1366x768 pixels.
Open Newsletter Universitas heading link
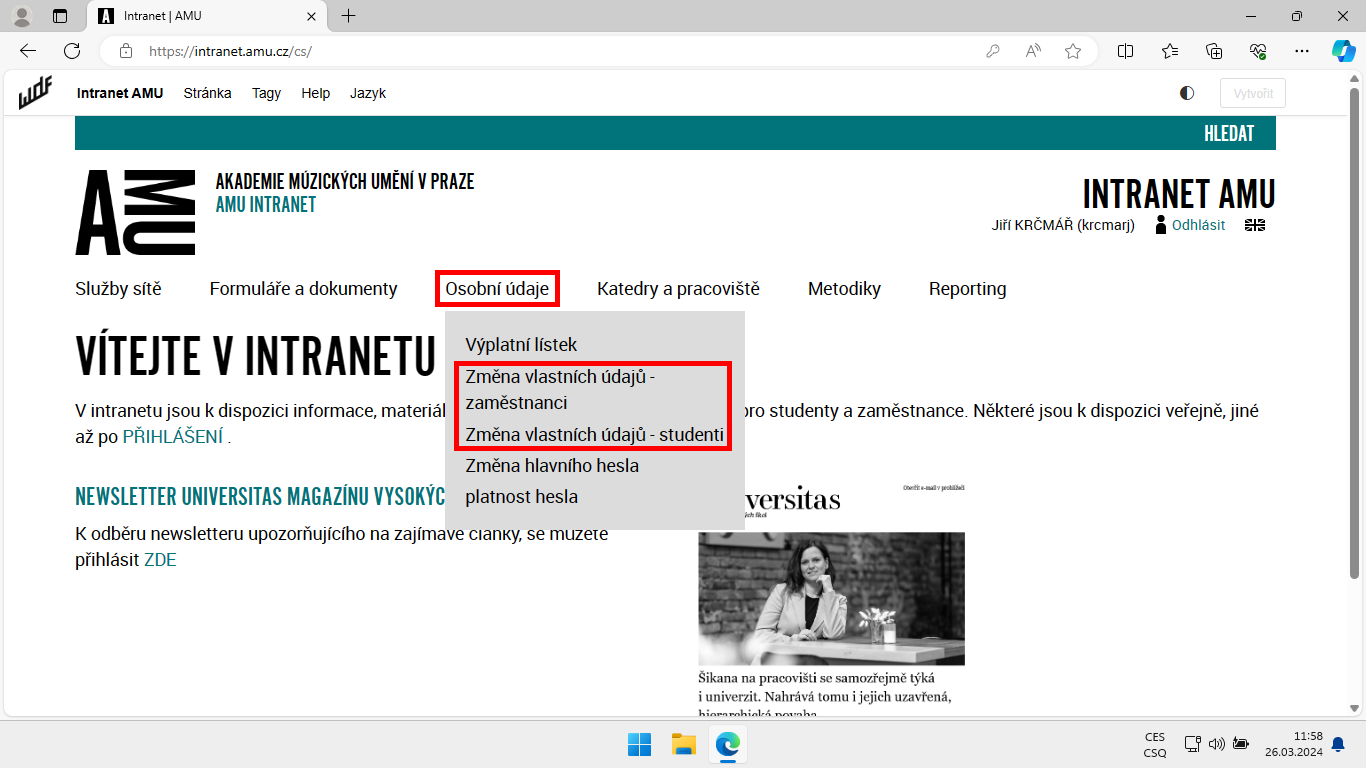[x=260, y=497]
